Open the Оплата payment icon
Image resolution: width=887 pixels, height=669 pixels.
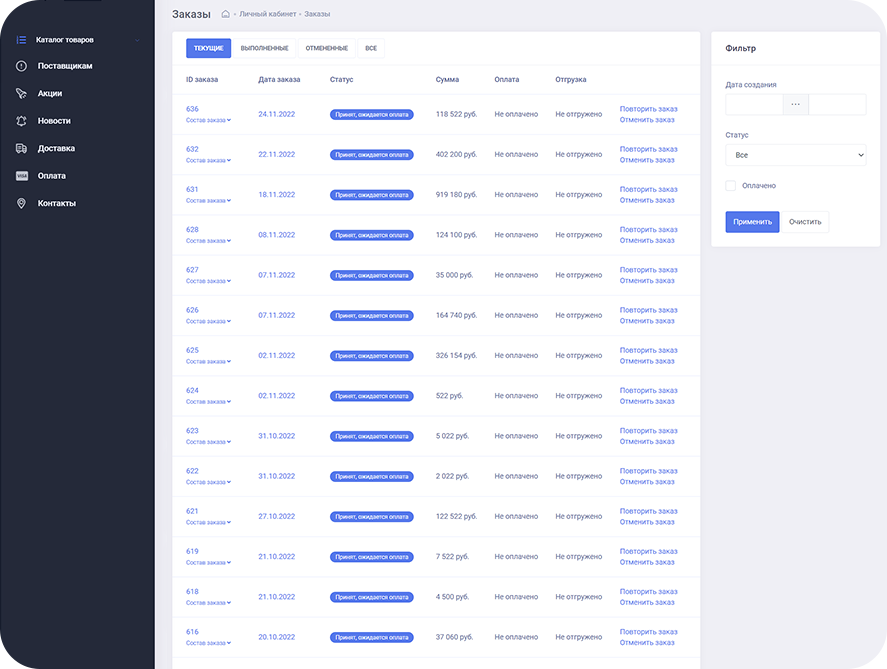(x=21, y=175)
